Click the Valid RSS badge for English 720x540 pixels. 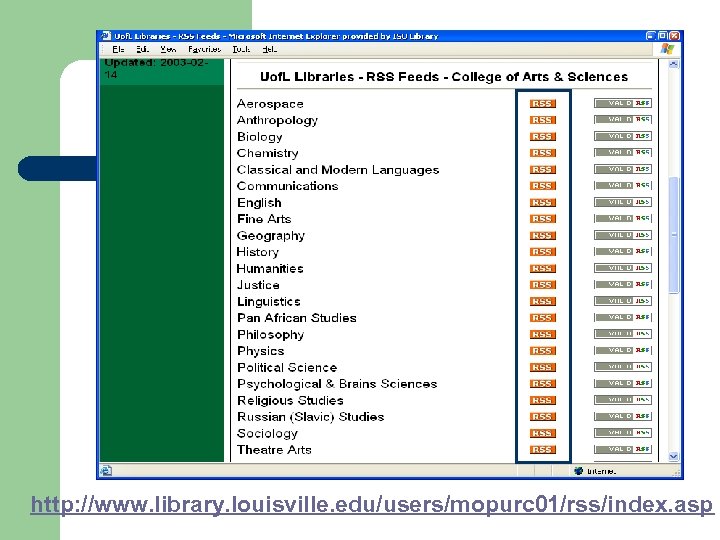(623, 202)
